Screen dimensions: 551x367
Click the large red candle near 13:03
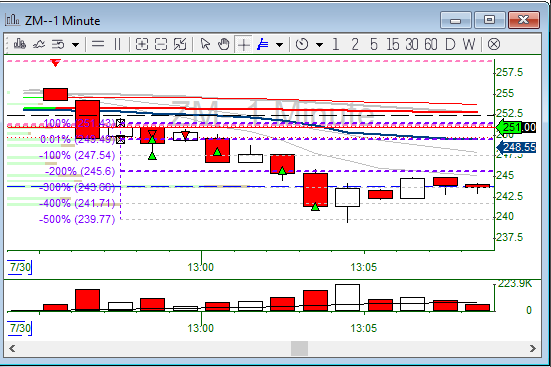click(x=316, y=190)
